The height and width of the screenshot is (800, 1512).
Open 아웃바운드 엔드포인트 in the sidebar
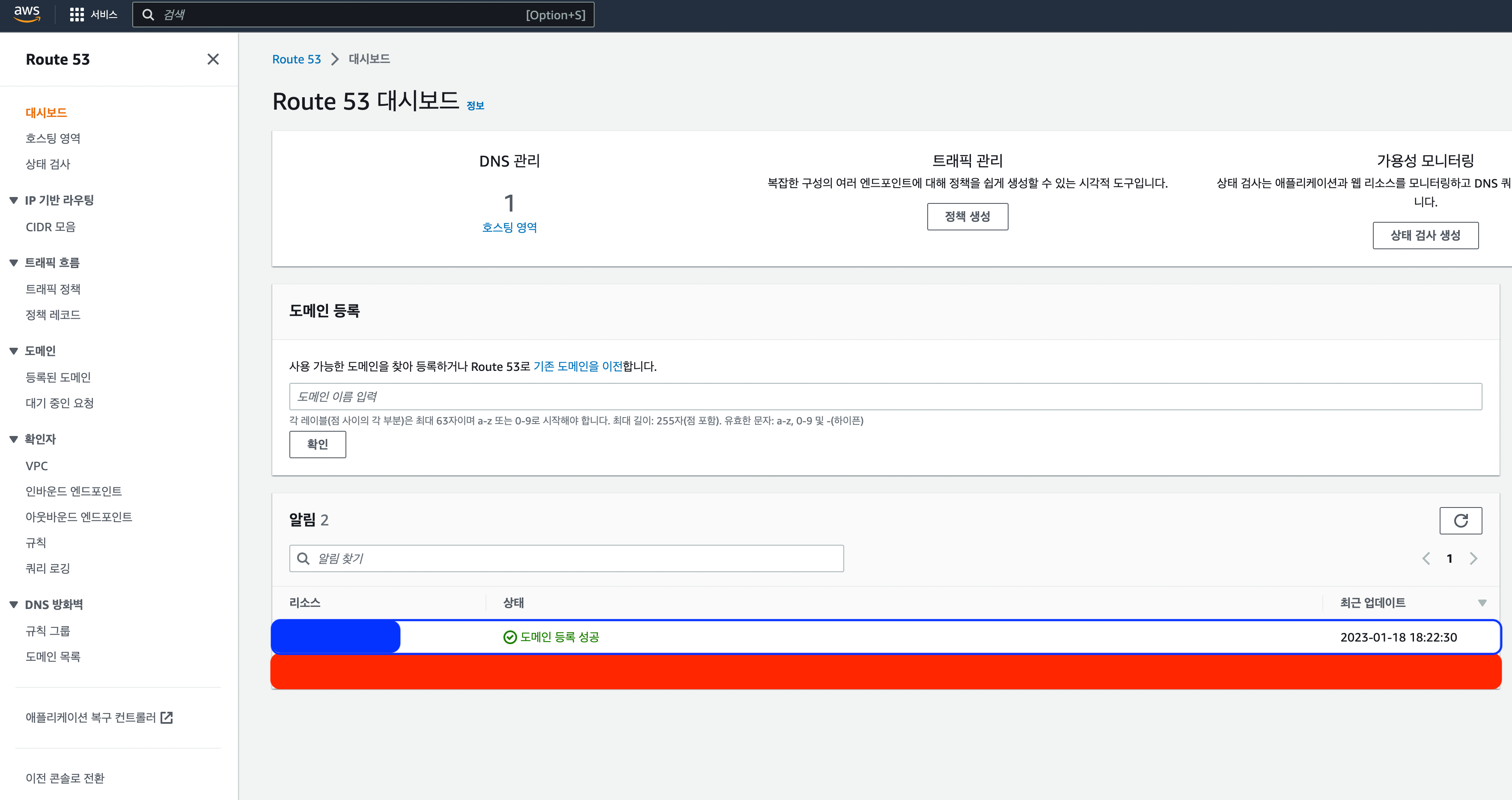coord(79,517)
